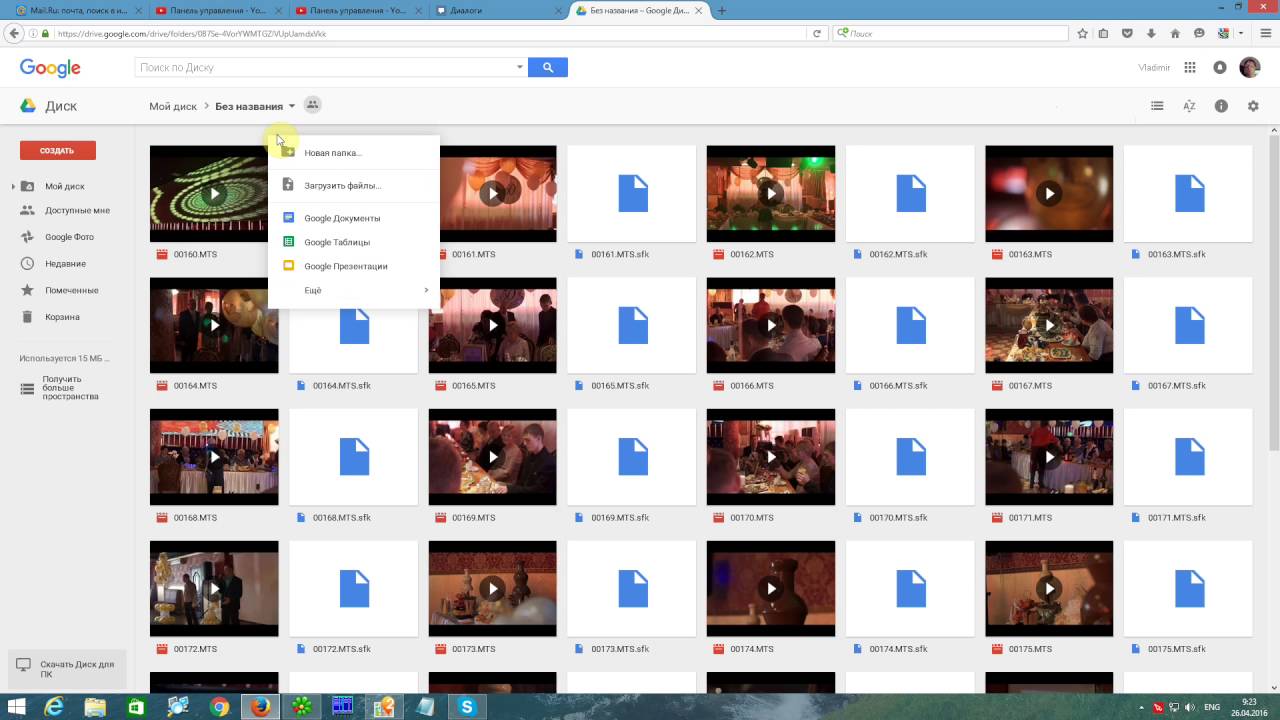
Task: Expand the Ещё submenu
Action: (x=354, y=290)
